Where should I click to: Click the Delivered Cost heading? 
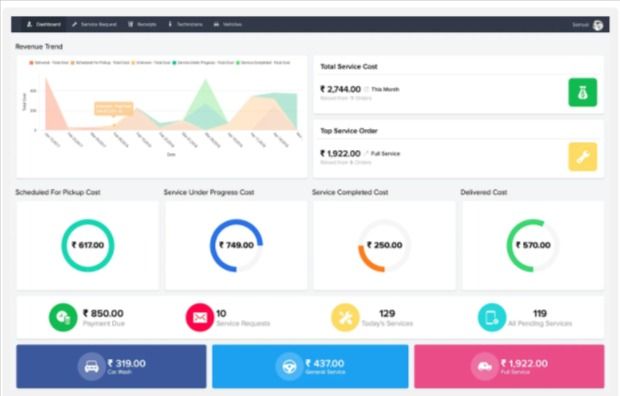click(x=484, y=192)
